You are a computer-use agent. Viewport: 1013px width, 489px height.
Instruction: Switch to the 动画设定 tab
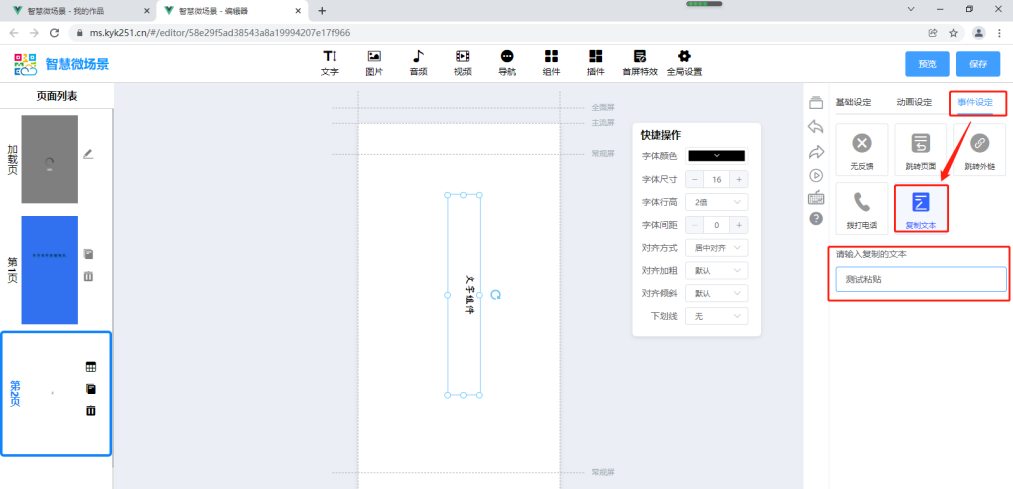[913, 102]
